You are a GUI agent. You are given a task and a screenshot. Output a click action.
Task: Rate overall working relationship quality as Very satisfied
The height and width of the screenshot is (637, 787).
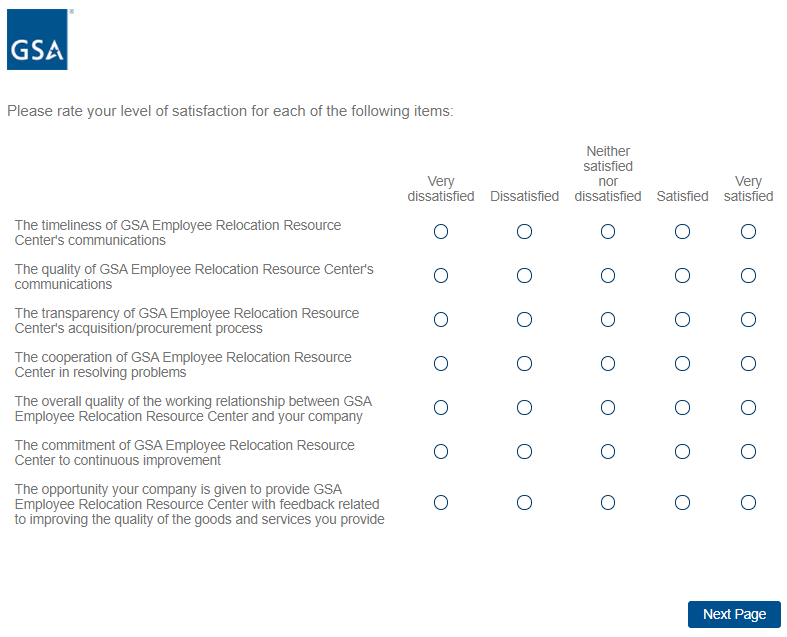pyautogui.click(x=748, y=408)
